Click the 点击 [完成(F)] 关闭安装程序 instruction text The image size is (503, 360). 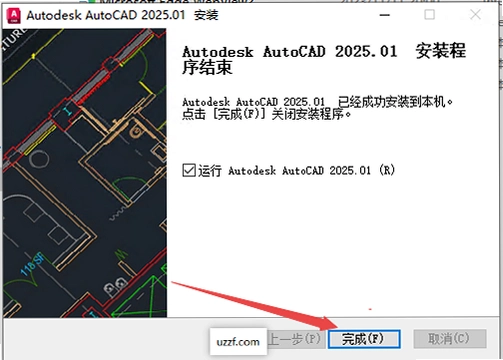(x=267, y=114)
